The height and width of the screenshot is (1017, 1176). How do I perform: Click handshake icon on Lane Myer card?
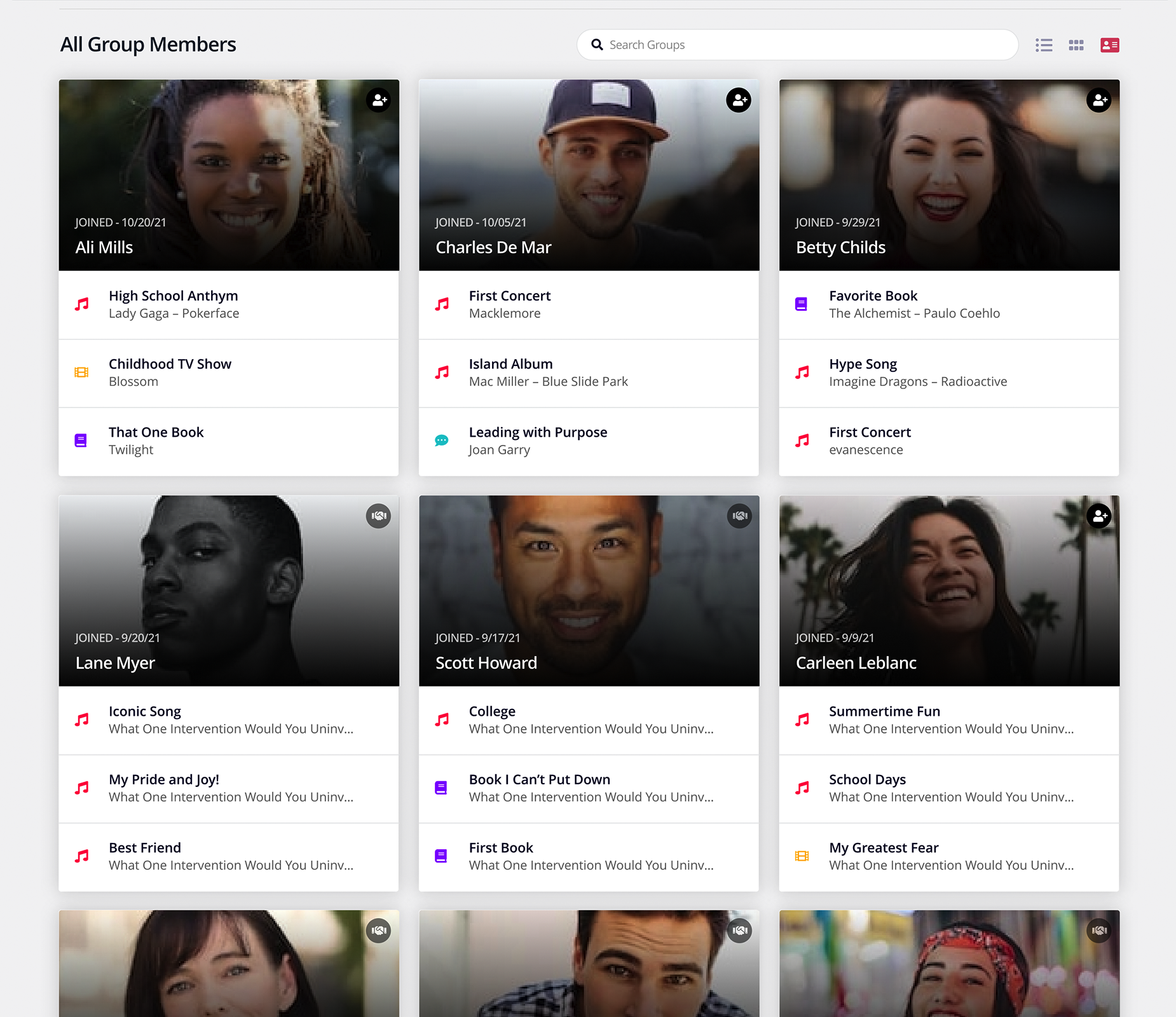[x=379, y=515]
